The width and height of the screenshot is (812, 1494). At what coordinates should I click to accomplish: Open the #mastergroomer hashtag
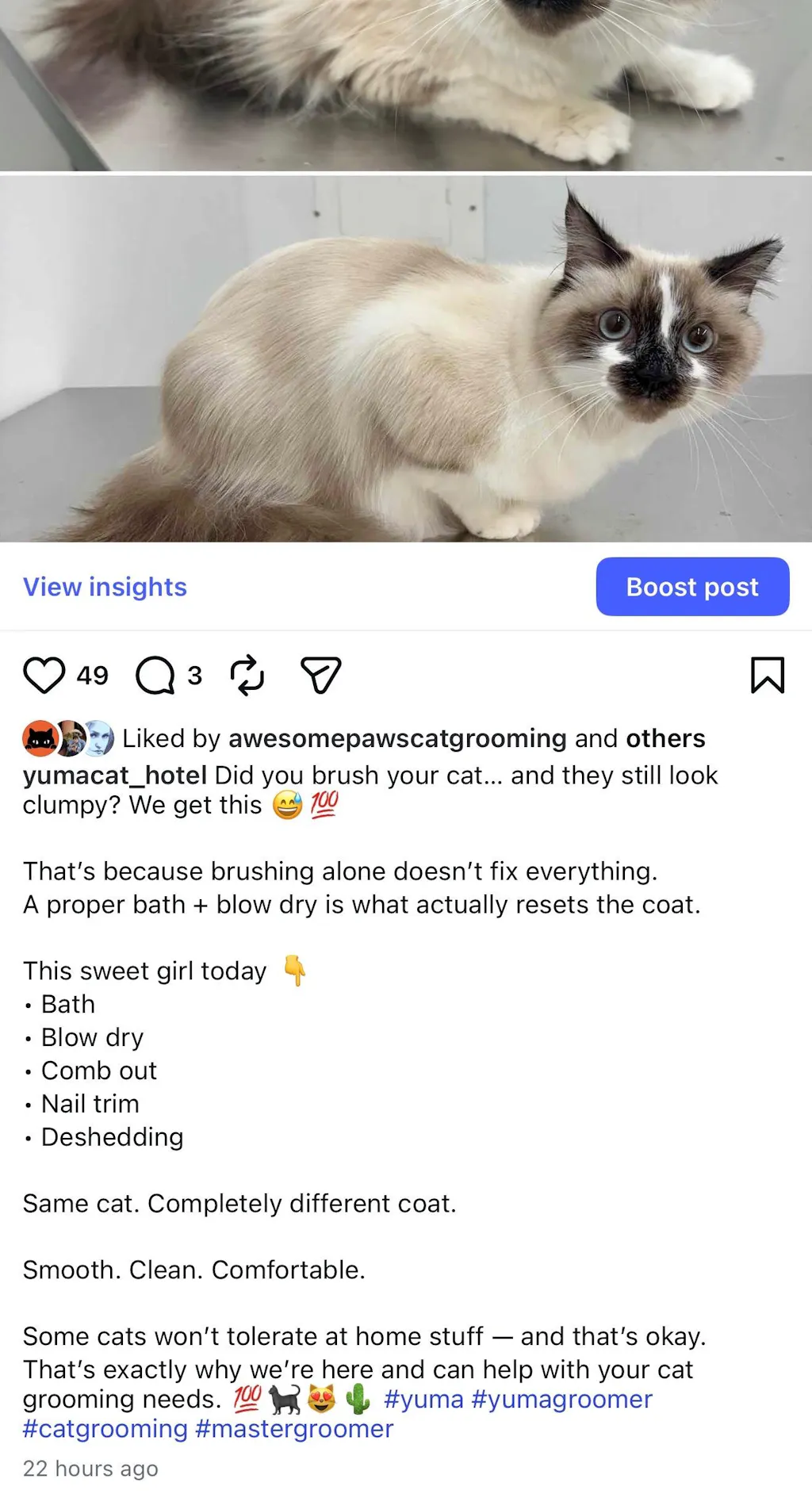[x=294, y=1429]
